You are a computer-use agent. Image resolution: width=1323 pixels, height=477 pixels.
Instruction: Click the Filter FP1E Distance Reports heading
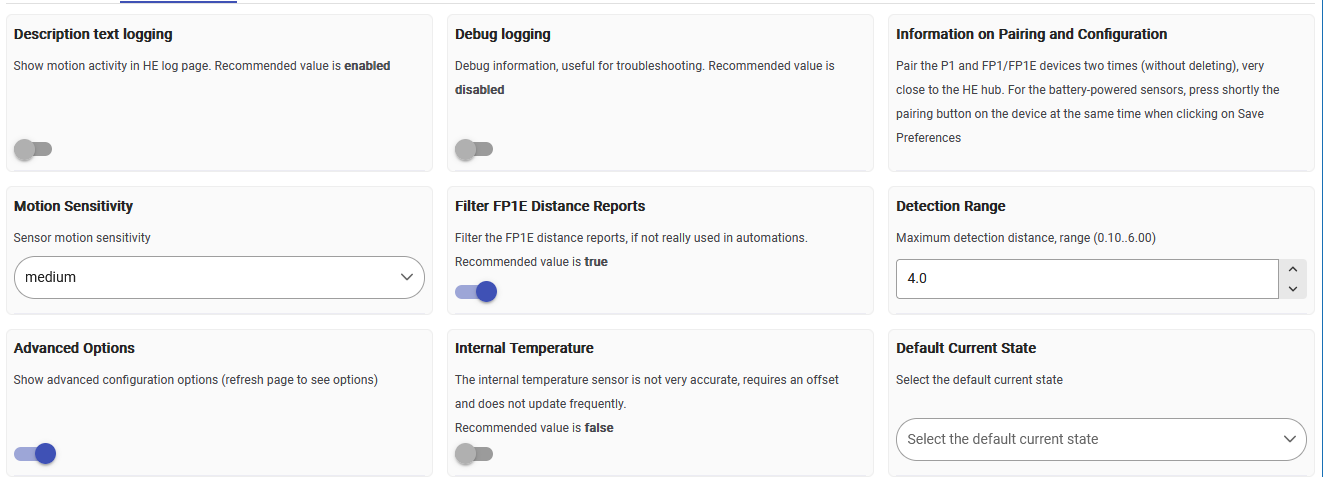(x=550, y=206)
